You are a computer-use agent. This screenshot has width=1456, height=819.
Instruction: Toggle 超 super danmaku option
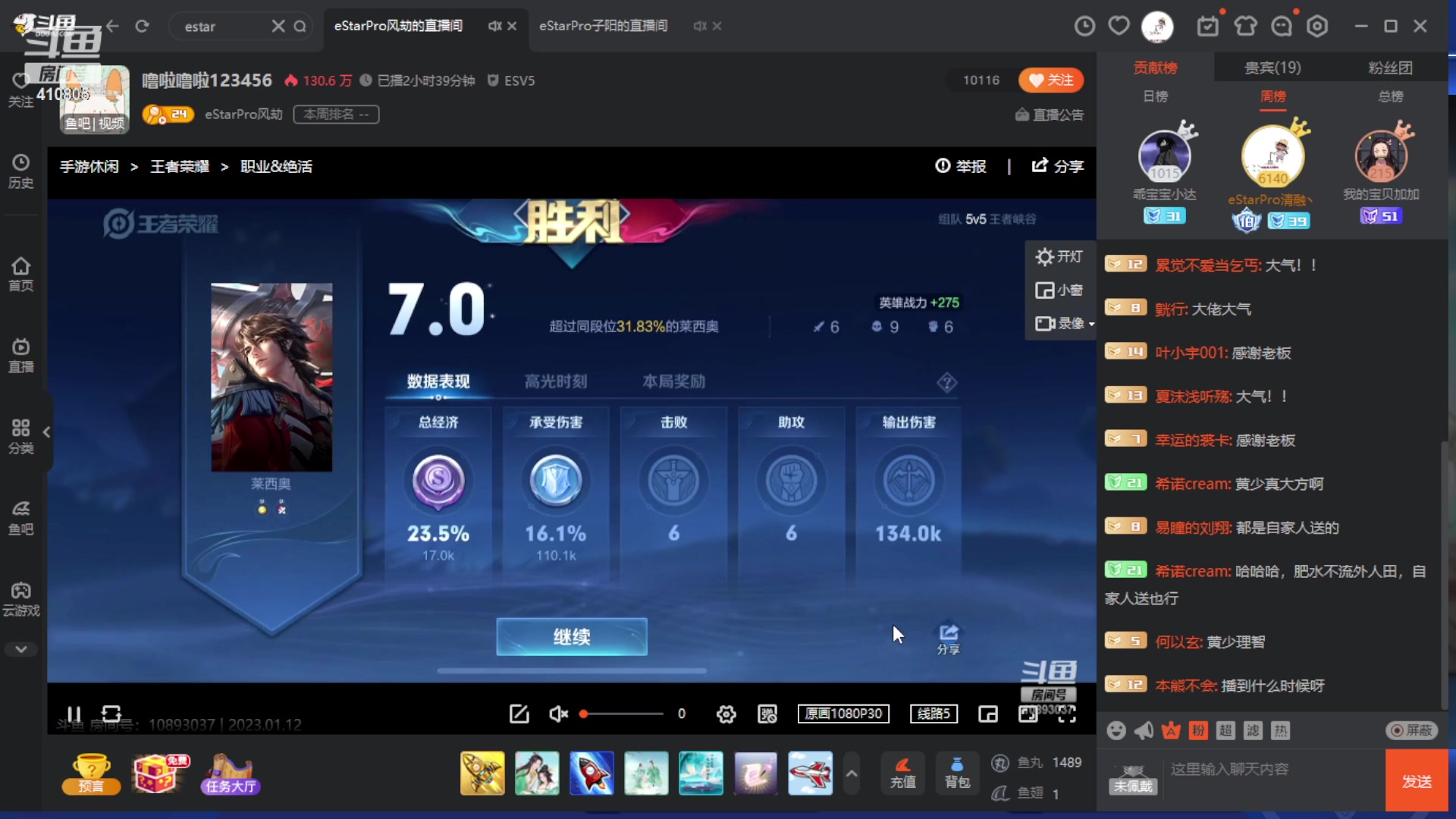tap(1225, 730)
